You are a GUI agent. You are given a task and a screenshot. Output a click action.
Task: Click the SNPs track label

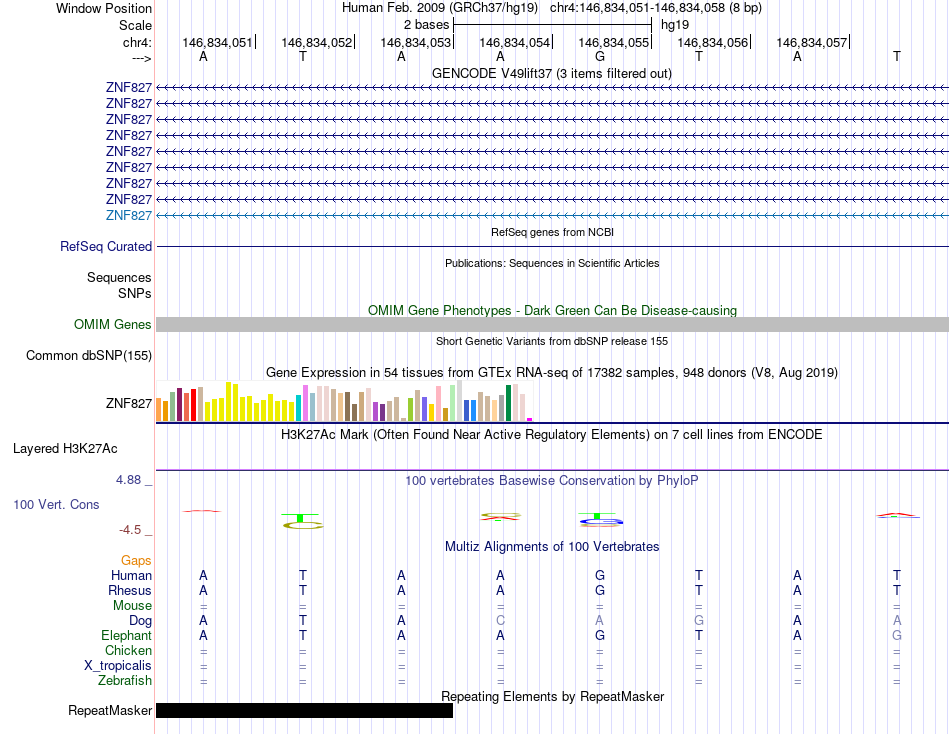[135, 293]
